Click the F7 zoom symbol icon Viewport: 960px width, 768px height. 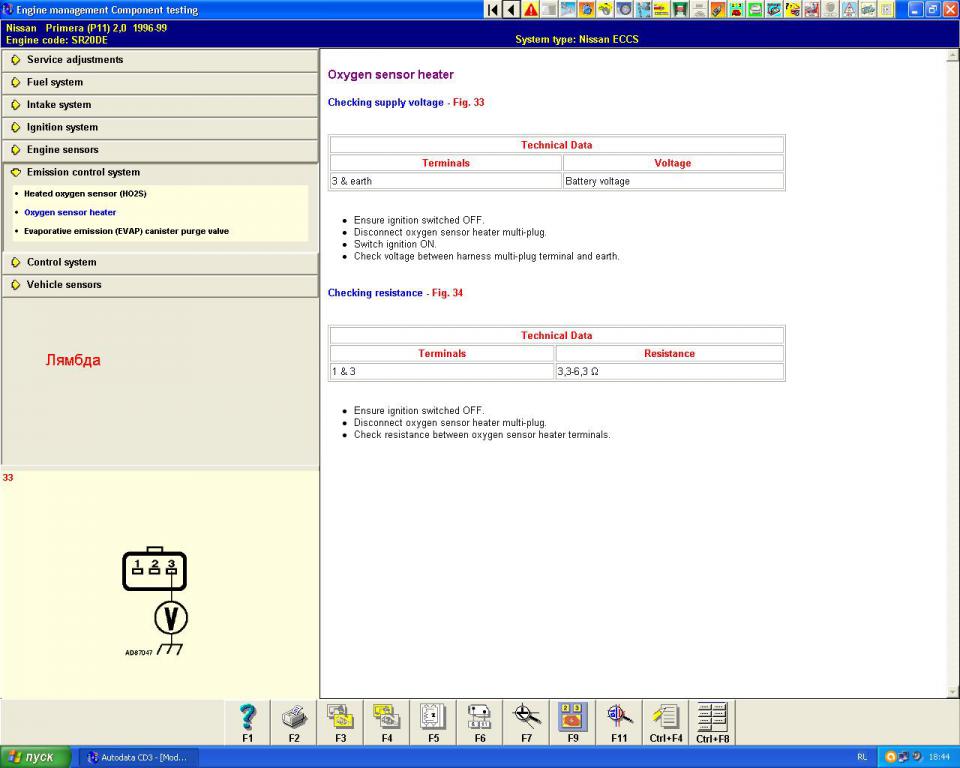527,723
